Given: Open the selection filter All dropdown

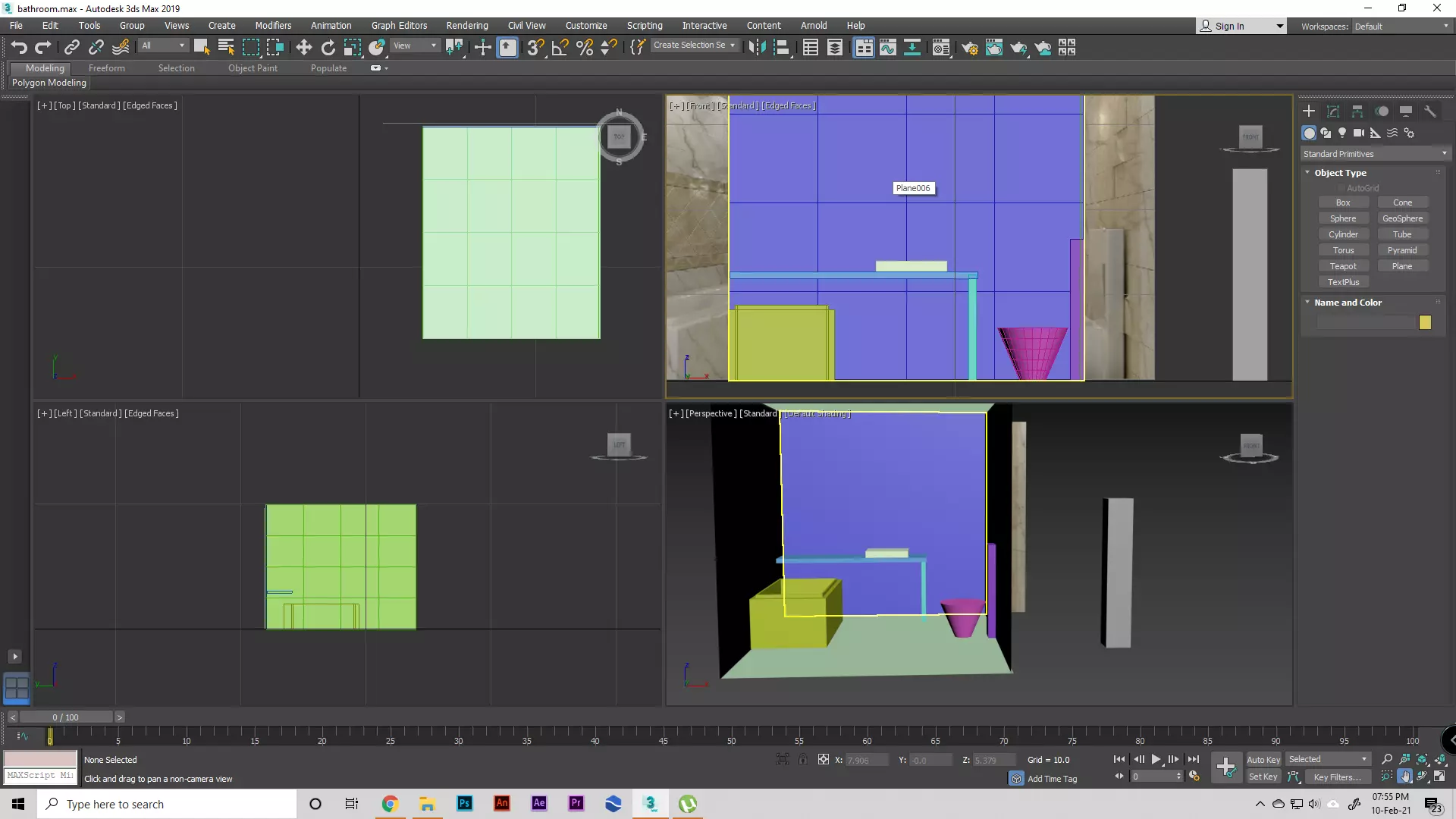Looking at the screenshot, I should pyautogui.click(x=163, y=45).
